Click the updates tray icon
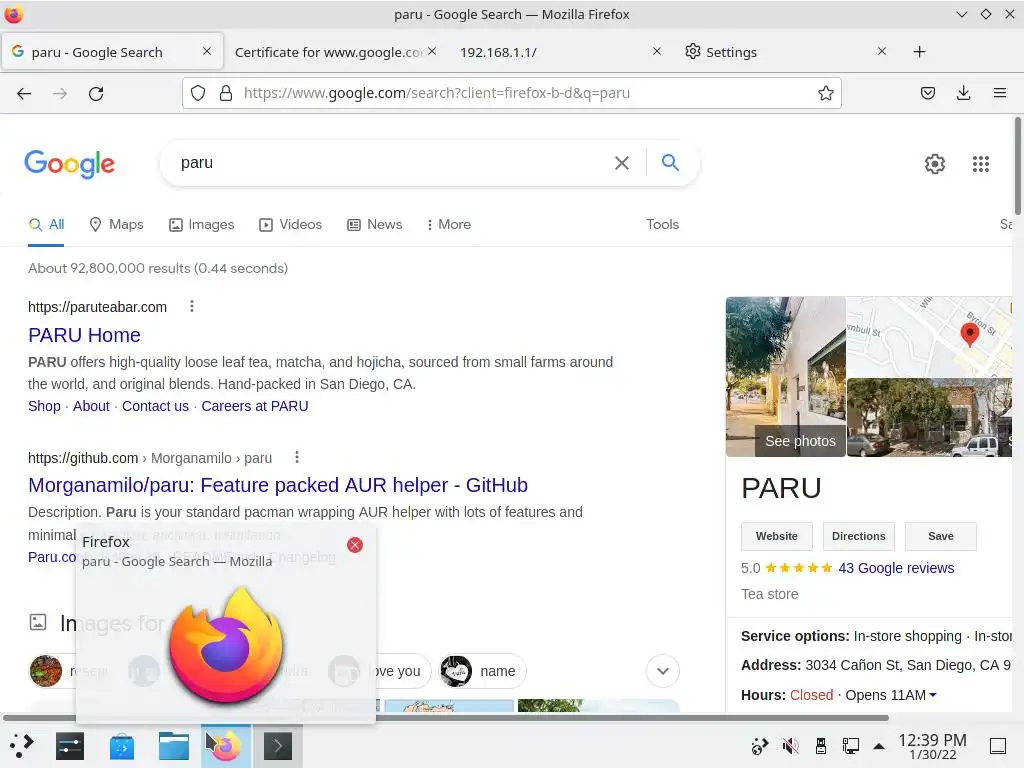Viewport: 1024px width, 768px height. (x=760, y=746)
